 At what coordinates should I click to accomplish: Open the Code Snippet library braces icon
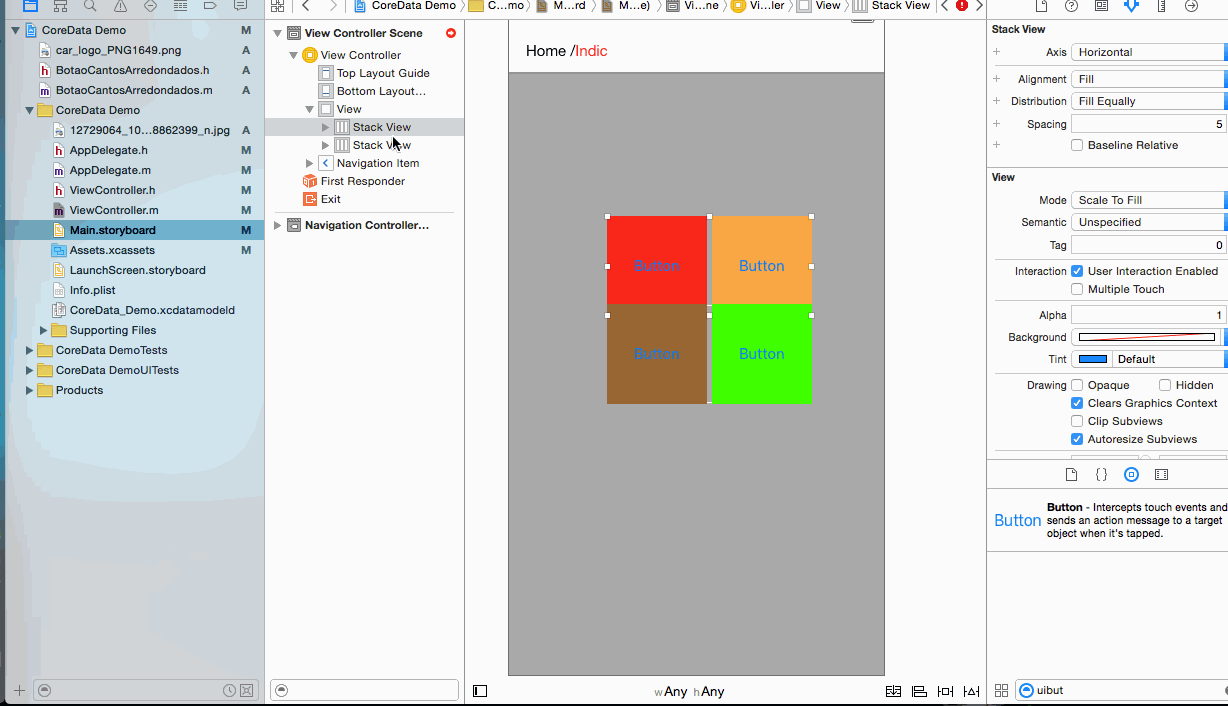click(x=1101, y=475)
